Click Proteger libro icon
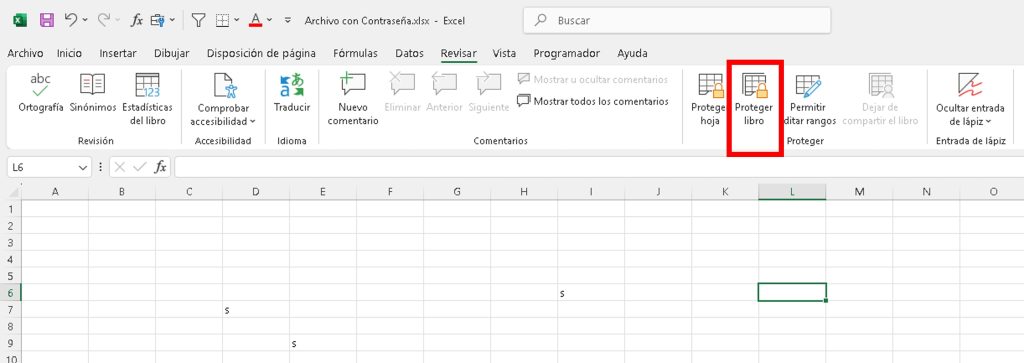The image size is (1024, 363). (754, 85)
